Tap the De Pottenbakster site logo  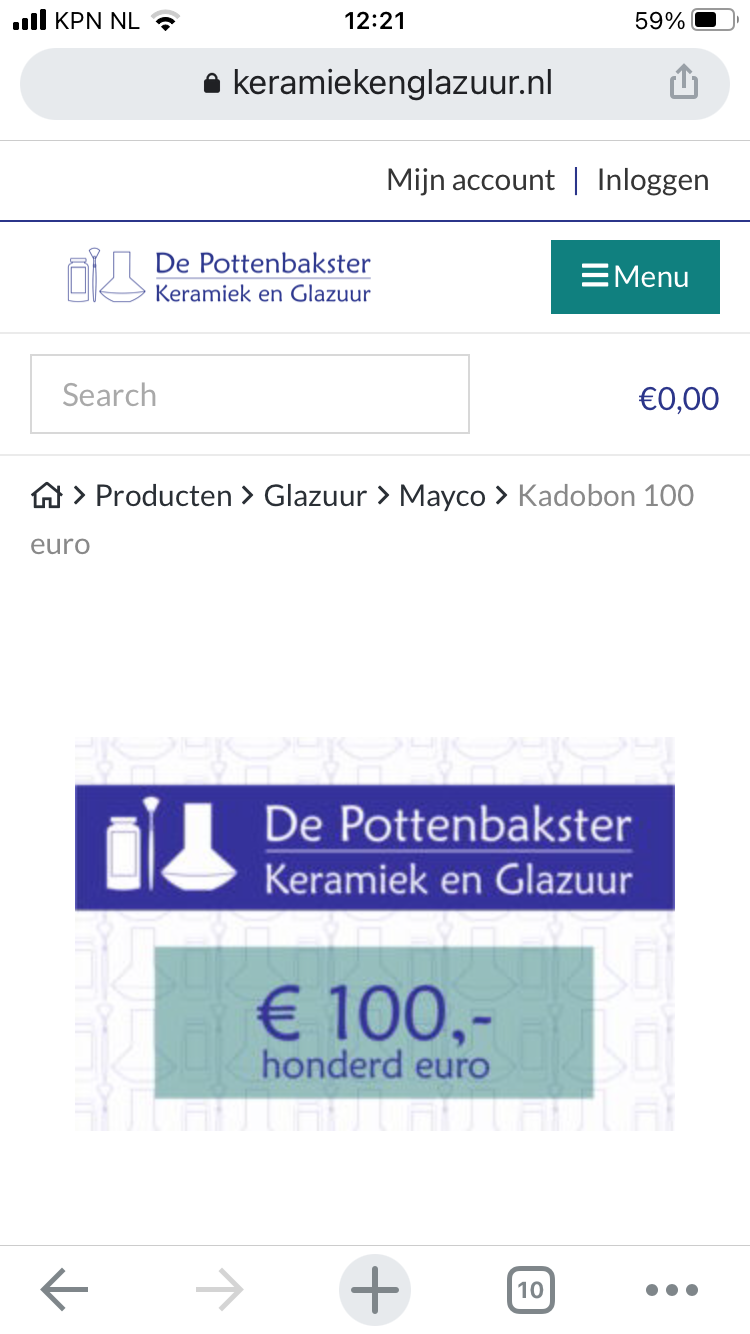pyautogui.click(x=219, y=276)
